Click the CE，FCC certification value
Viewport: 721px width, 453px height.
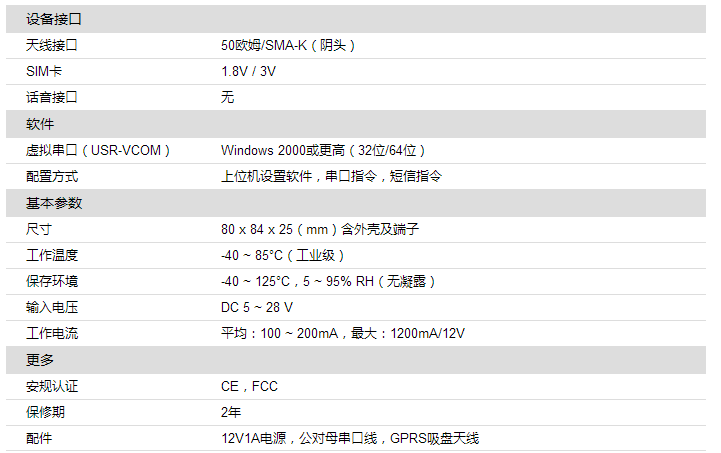[249, 386]
